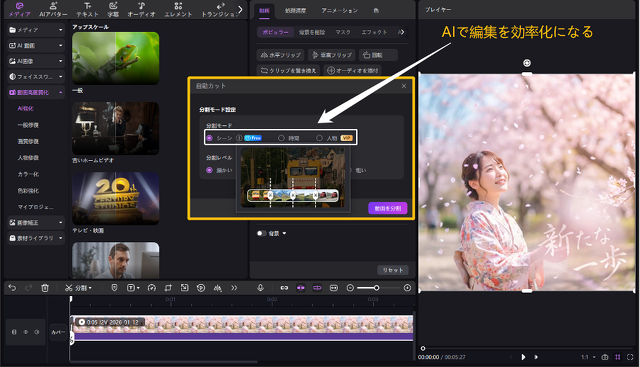Select the マイプロジェクト sidebar item
Screen dimensions: 640x367
click(x=35, y=207)
